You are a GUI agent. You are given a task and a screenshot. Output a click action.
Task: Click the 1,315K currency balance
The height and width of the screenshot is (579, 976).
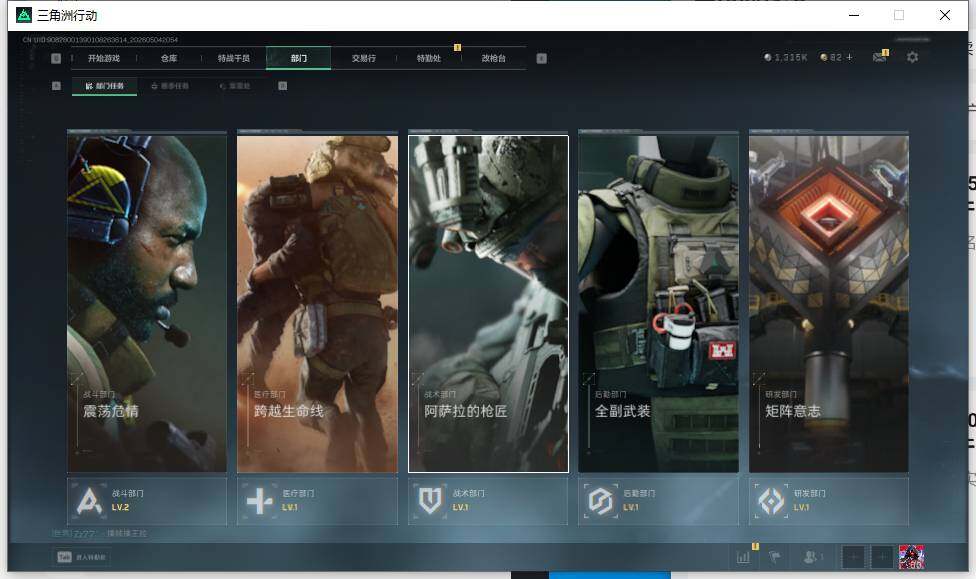point(791,57)
